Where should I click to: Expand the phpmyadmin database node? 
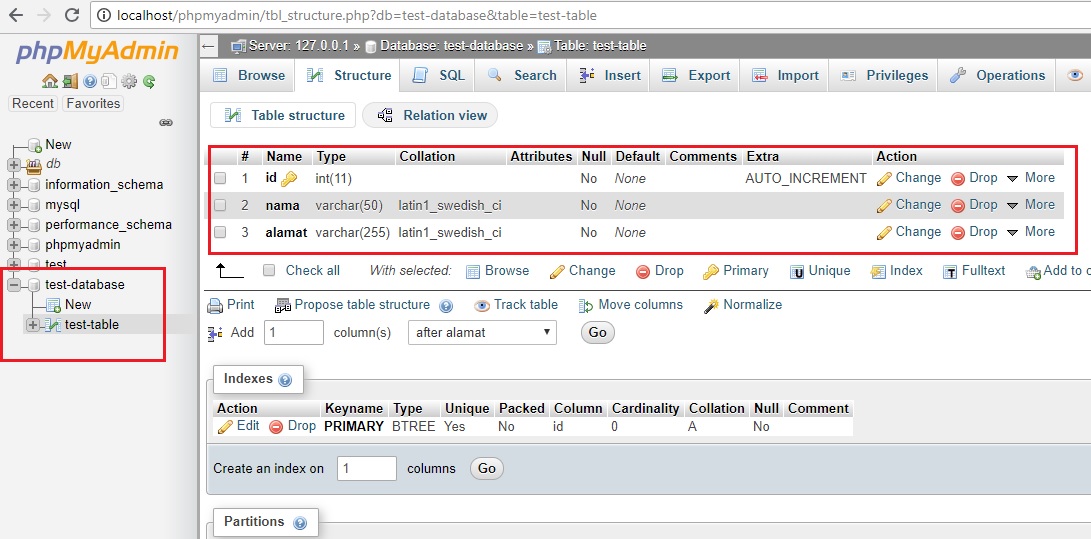(x=13, y=245)
